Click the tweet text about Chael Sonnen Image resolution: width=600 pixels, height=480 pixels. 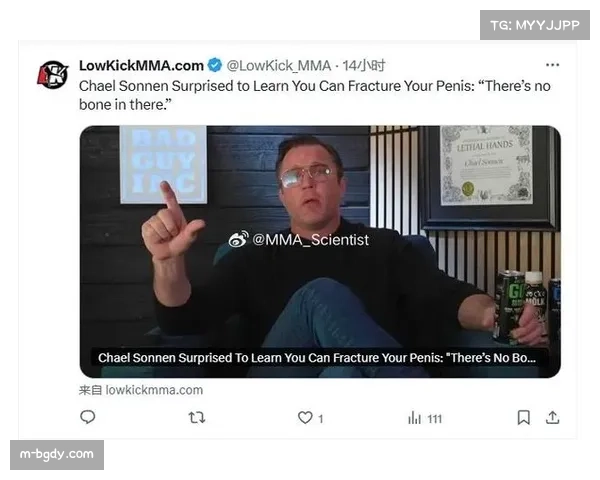pos(315,95)
